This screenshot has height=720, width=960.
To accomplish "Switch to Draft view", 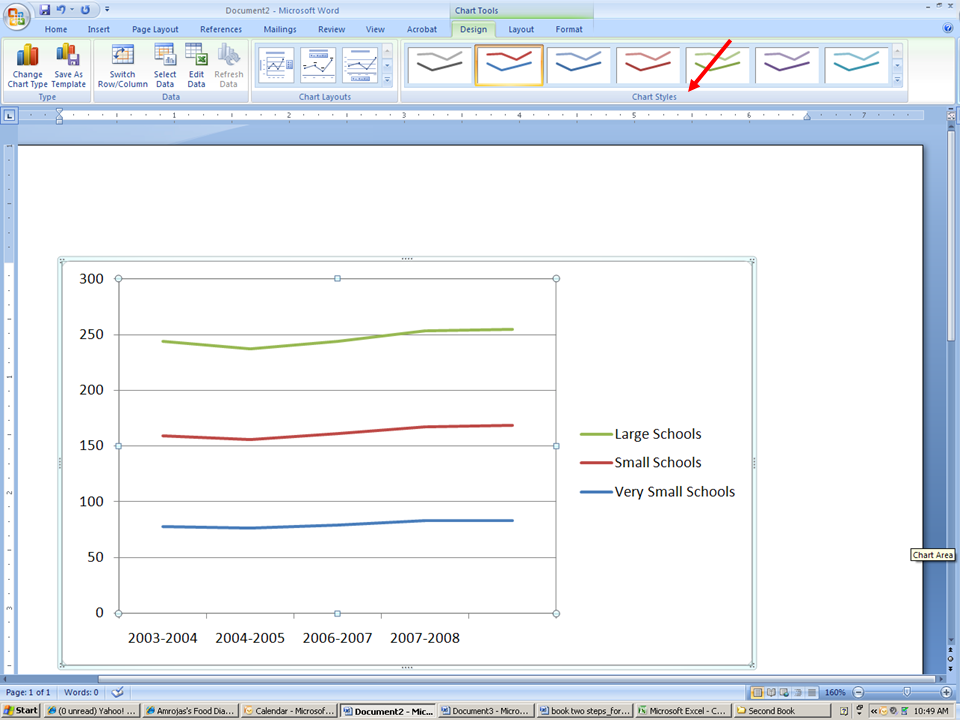I will (x=811, y=692).
